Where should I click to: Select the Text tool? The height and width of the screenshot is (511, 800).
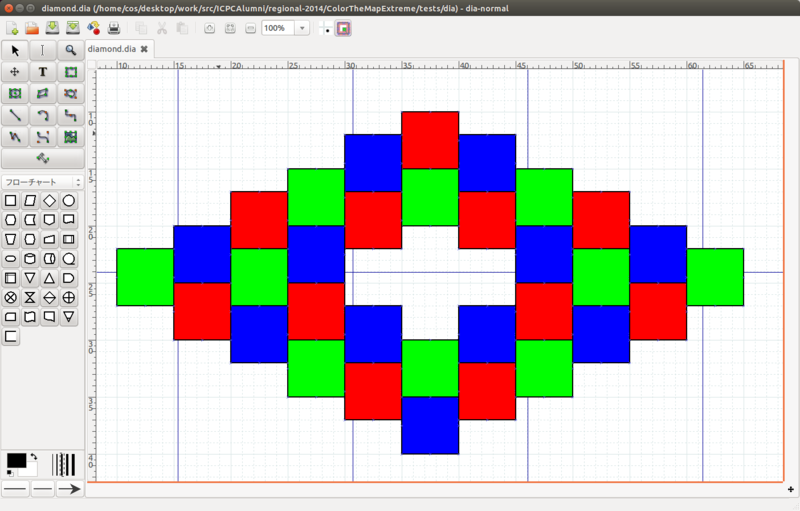coord(42,72)
